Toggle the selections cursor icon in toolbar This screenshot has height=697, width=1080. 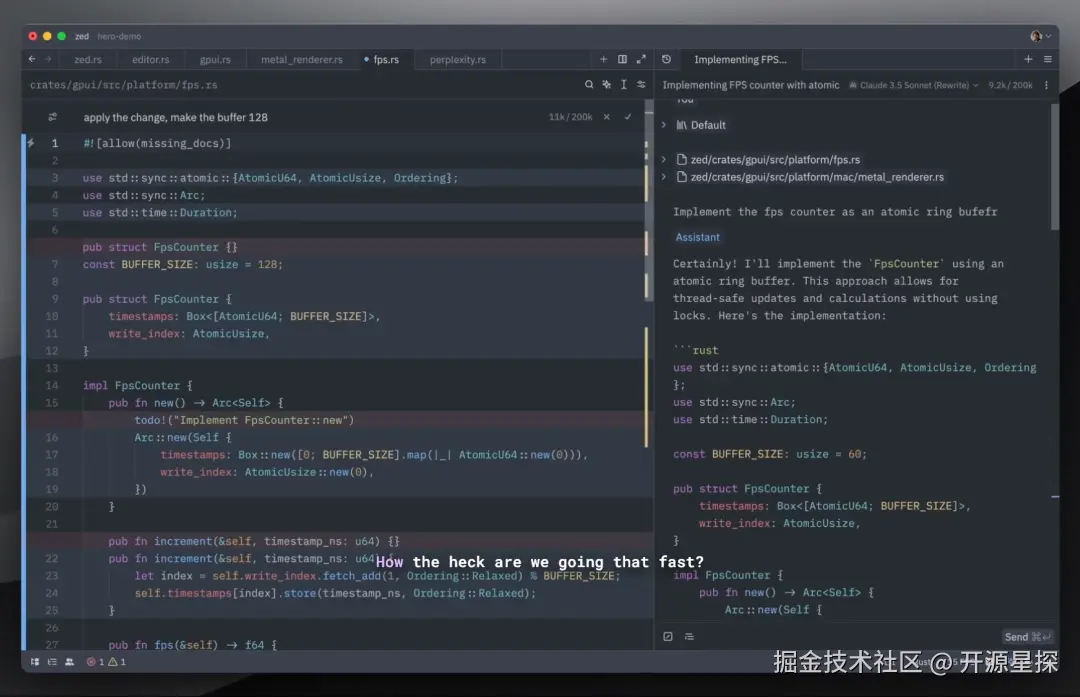coord(623,85)
